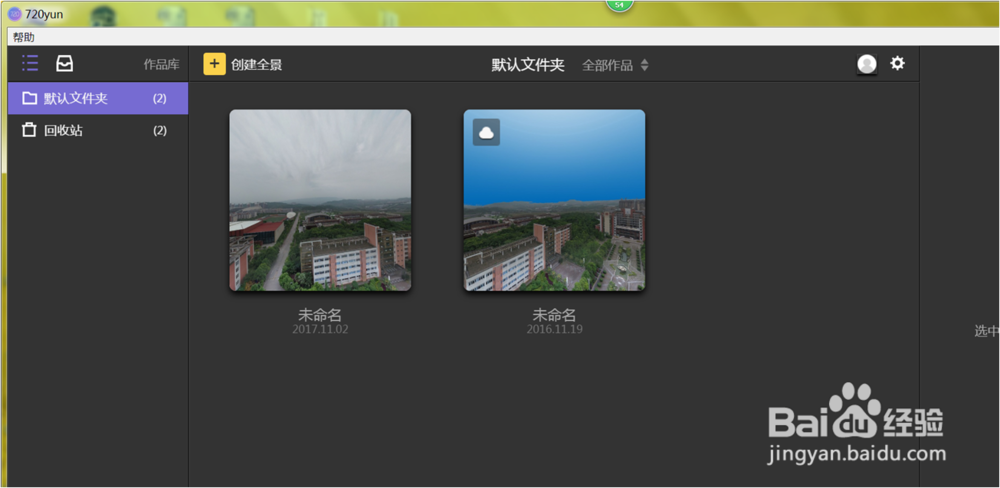Click 未命名 title above 2017.11.02
This screenshot has width=1000, height=488.
click(x=320, y=314)
